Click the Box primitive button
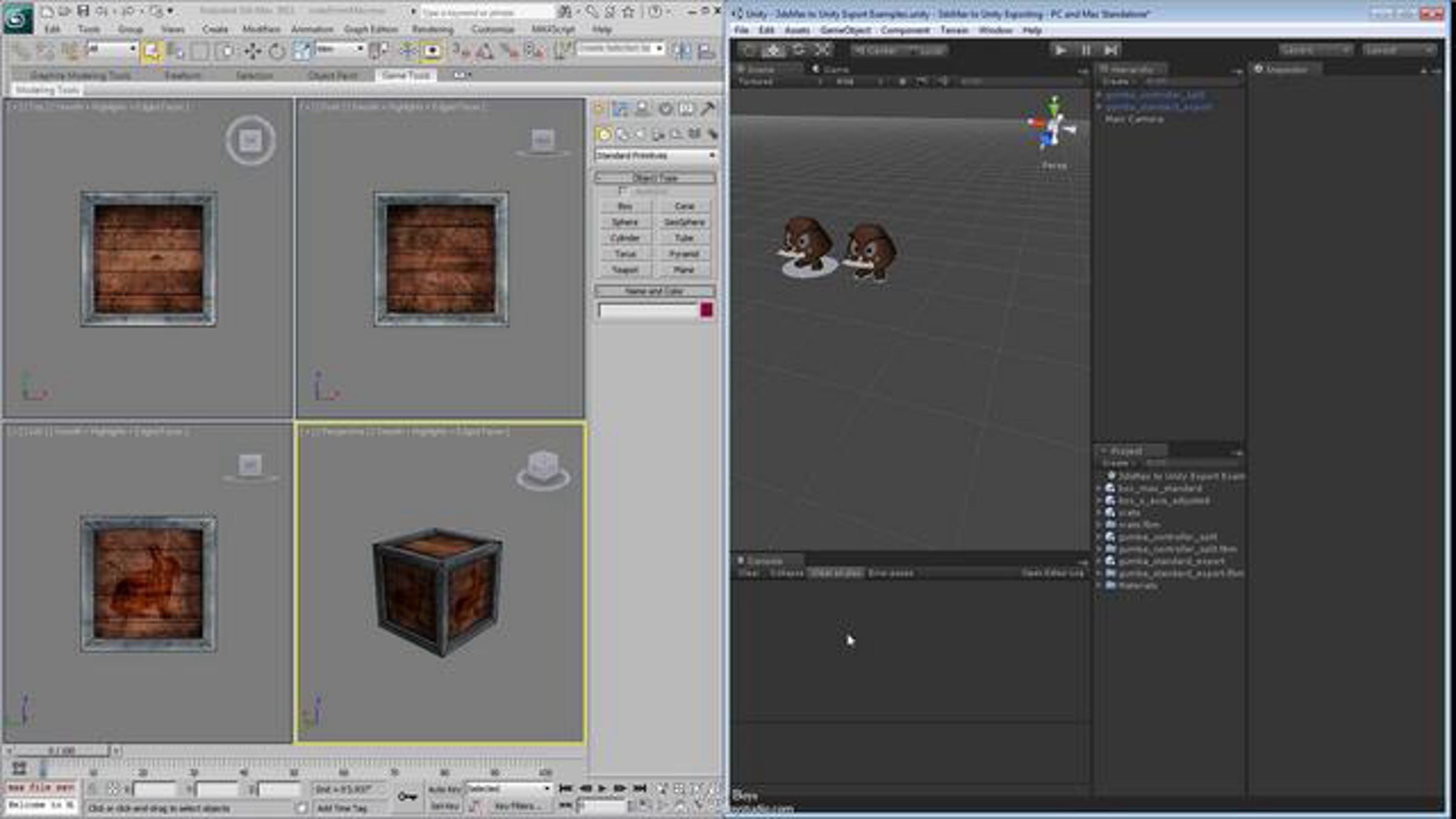This screenshot has width=1456, height=819. point(625,206)
